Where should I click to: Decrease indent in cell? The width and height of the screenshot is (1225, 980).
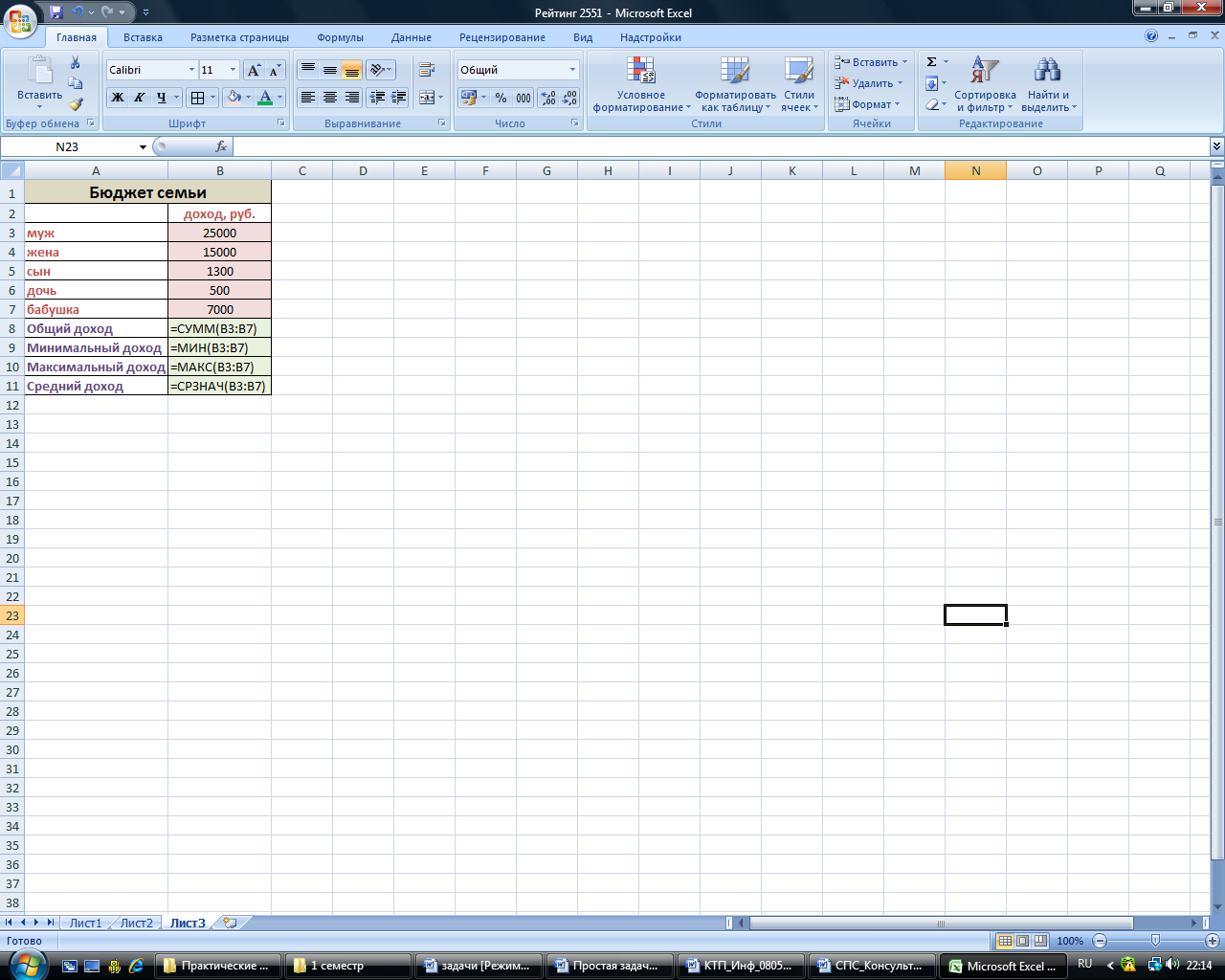[x=377, y=98]
